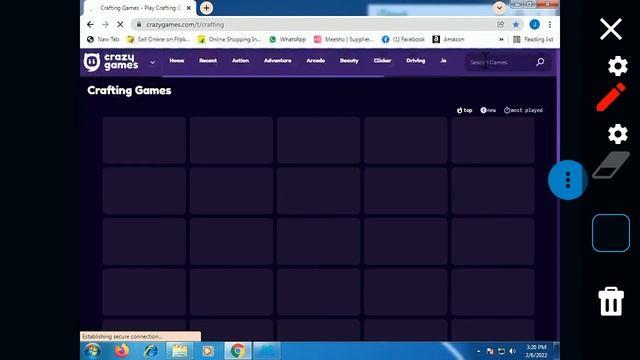Click the share page icon
The image size is (640, 360).
click(x=500, y=24)
